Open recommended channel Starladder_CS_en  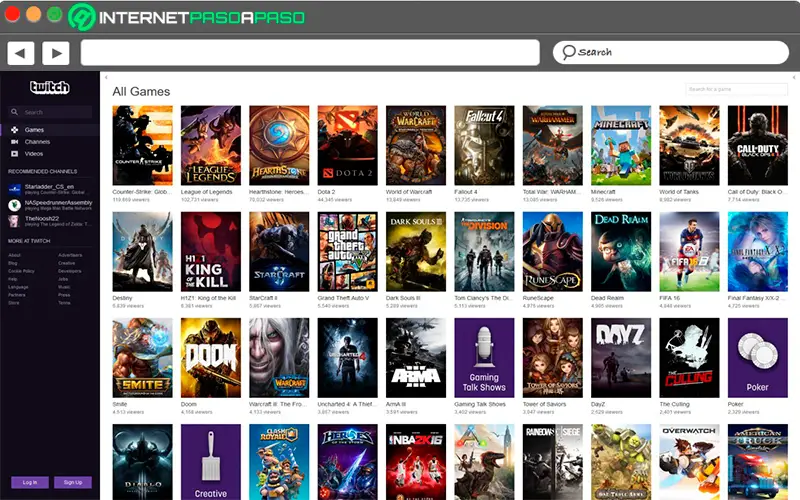point(50,189)
